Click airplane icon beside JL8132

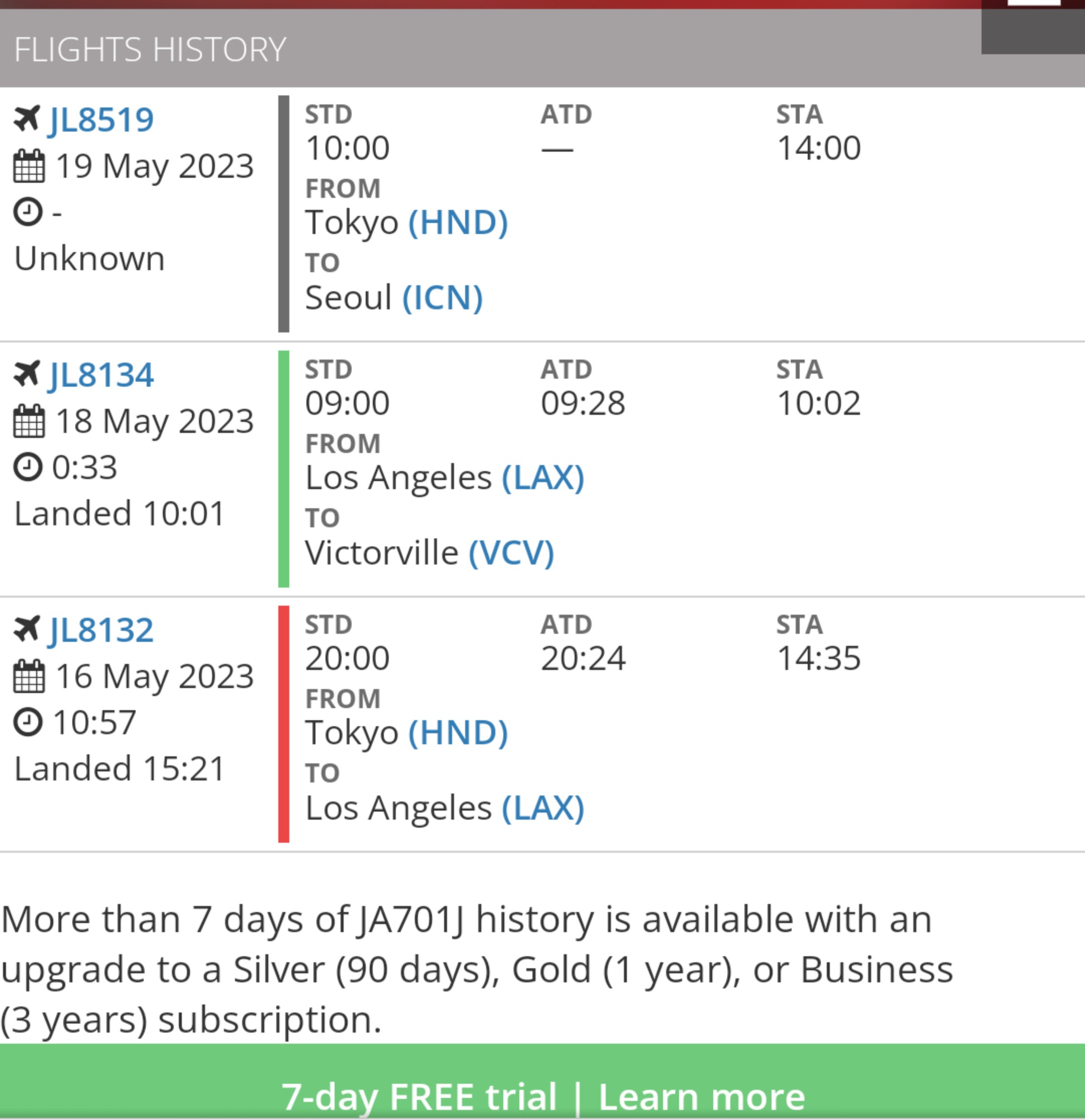point(27,629)
